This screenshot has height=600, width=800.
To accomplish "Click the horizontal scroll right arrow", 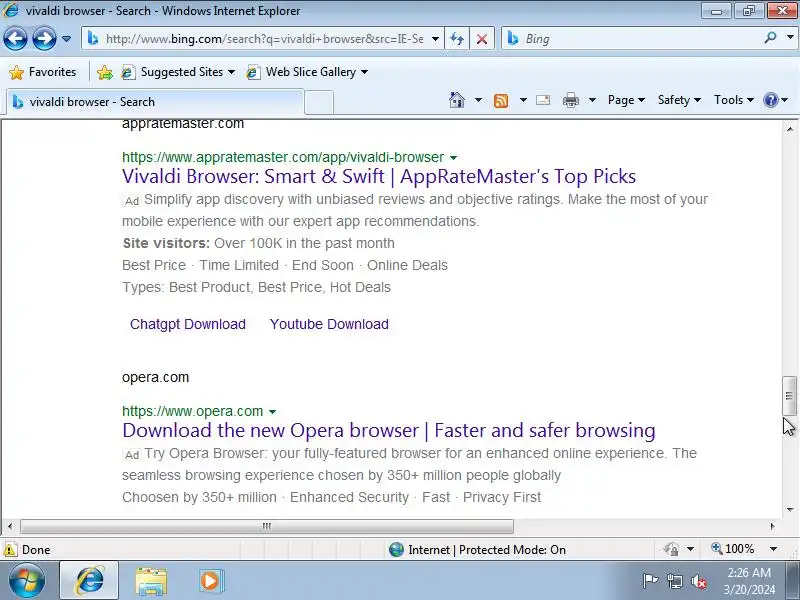I will [772, 526].
